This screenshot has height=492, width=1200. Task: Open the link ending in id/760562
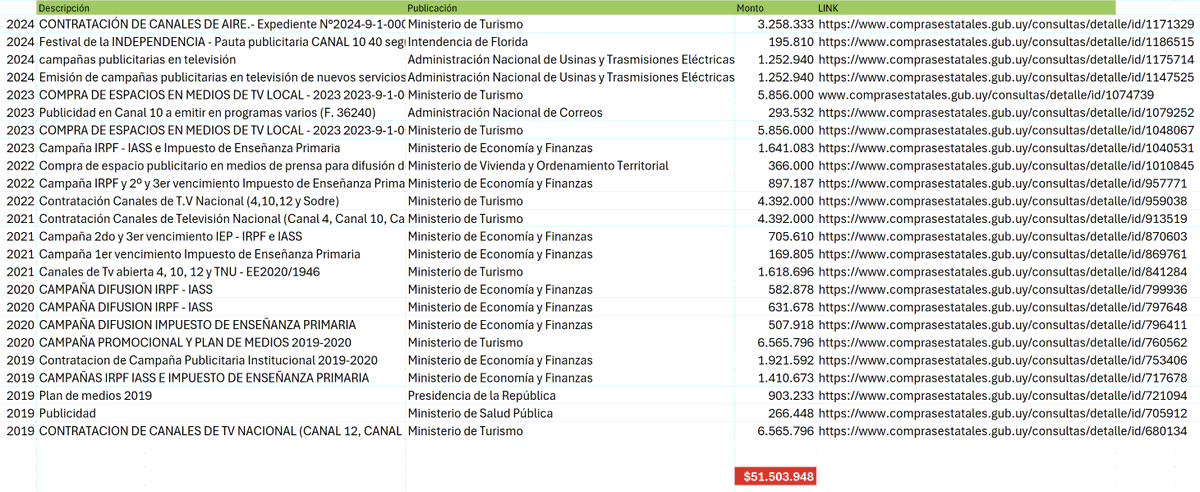tap(1002, 343)
